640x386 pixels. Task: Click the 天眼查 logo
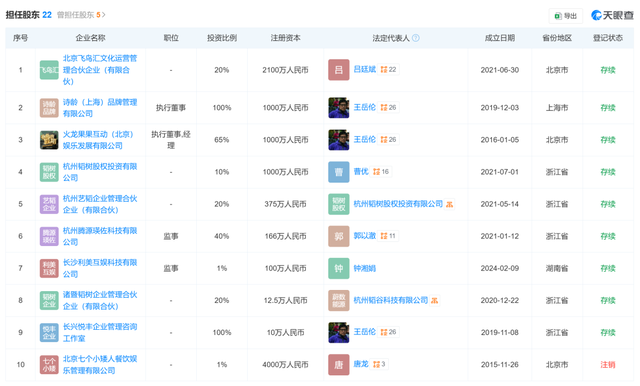pyautogui.click(x=612, y=16)
